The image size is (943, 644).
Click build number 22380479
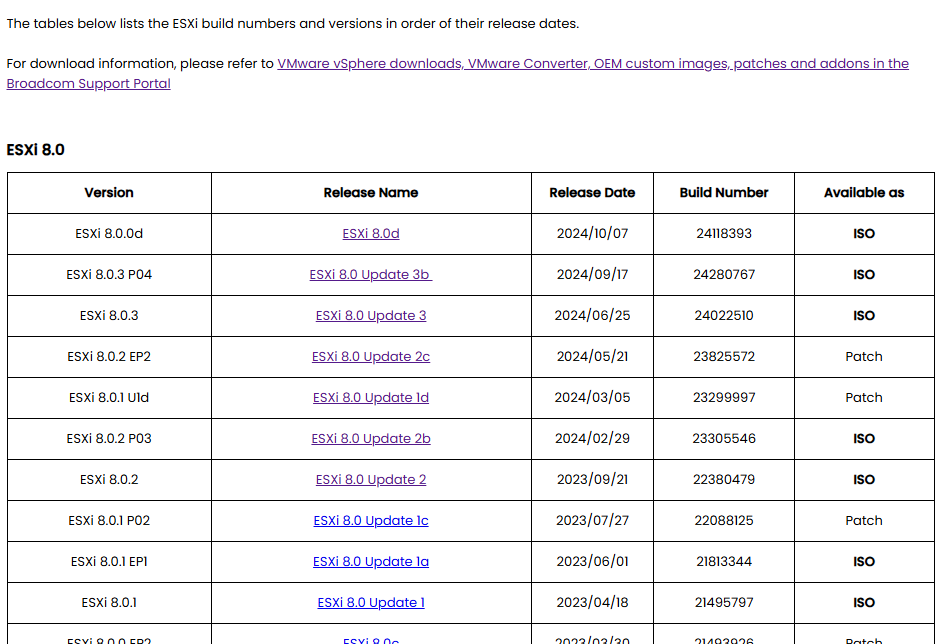[x=723, y=479]
